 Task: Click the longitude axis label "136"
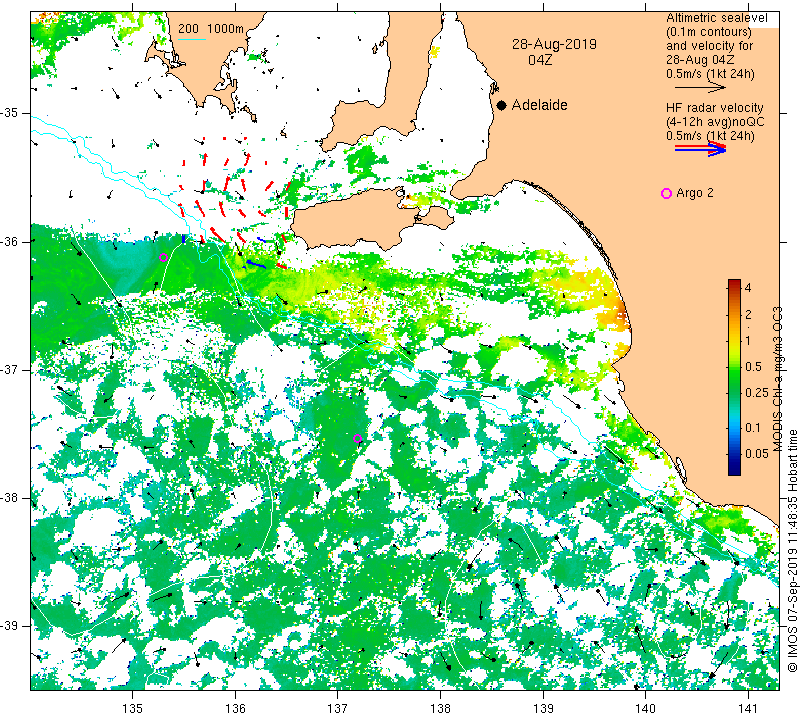click(235, 708)
